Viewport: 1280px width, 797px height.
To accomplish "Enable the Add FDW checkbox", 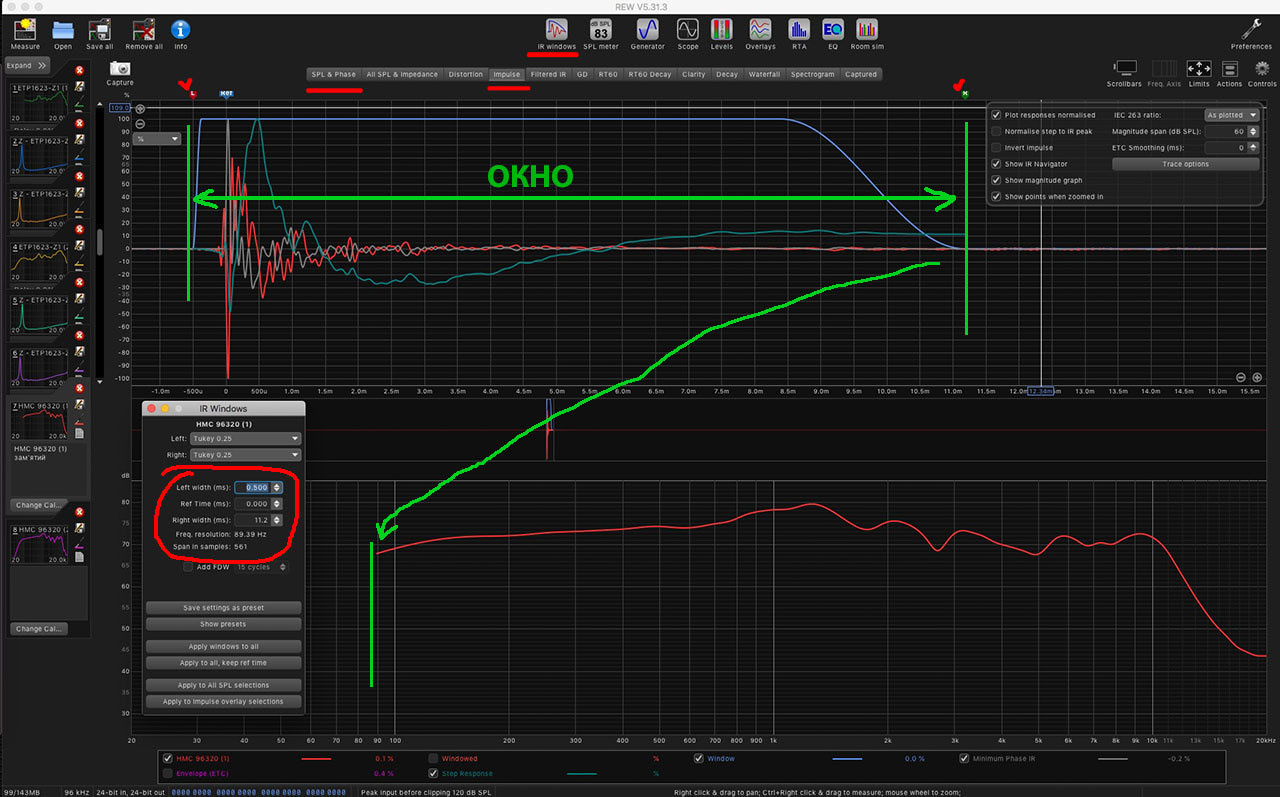I will click(x=188, y=567).
